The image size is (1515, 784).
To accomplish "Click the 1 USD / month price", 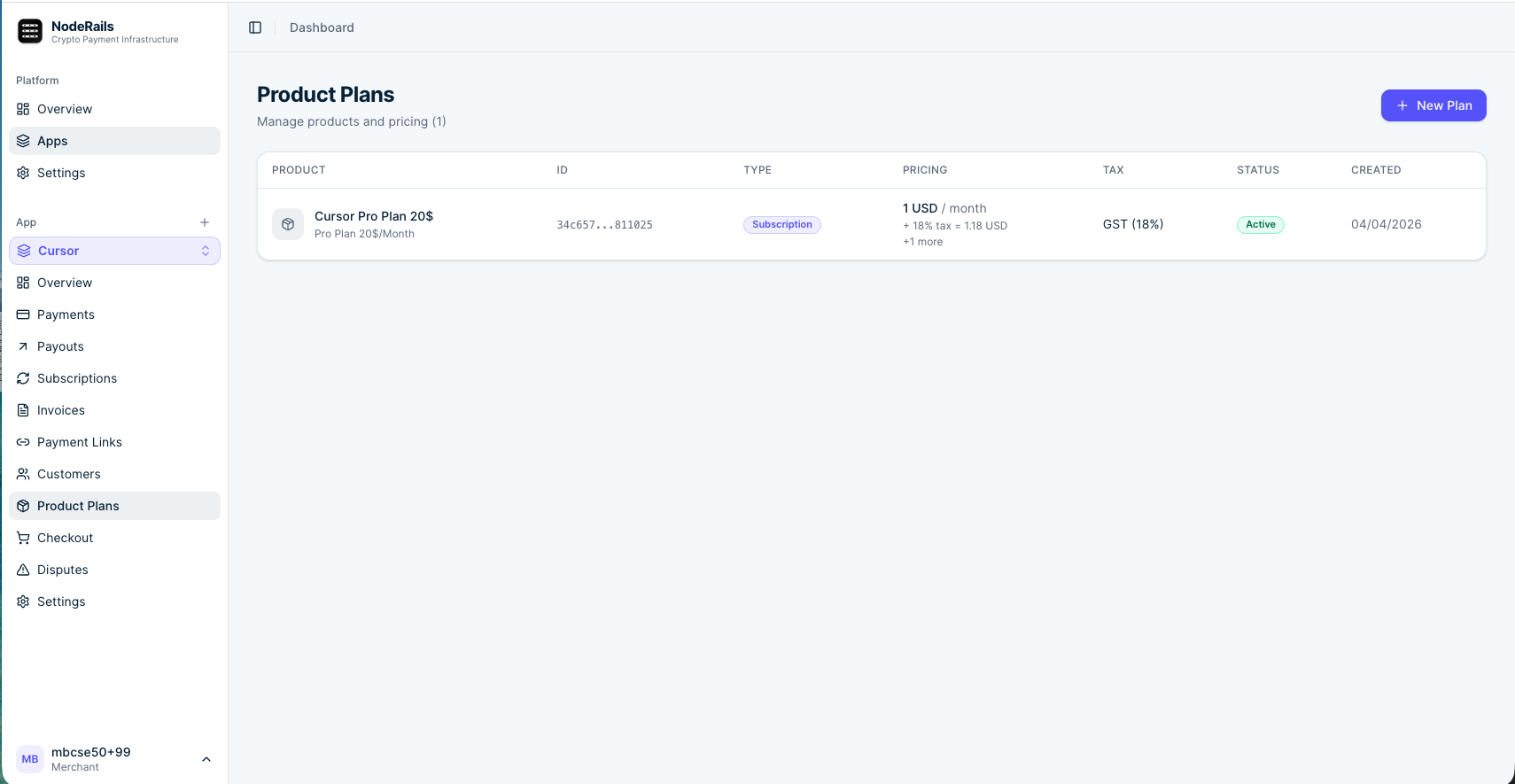I will (944, 208).
